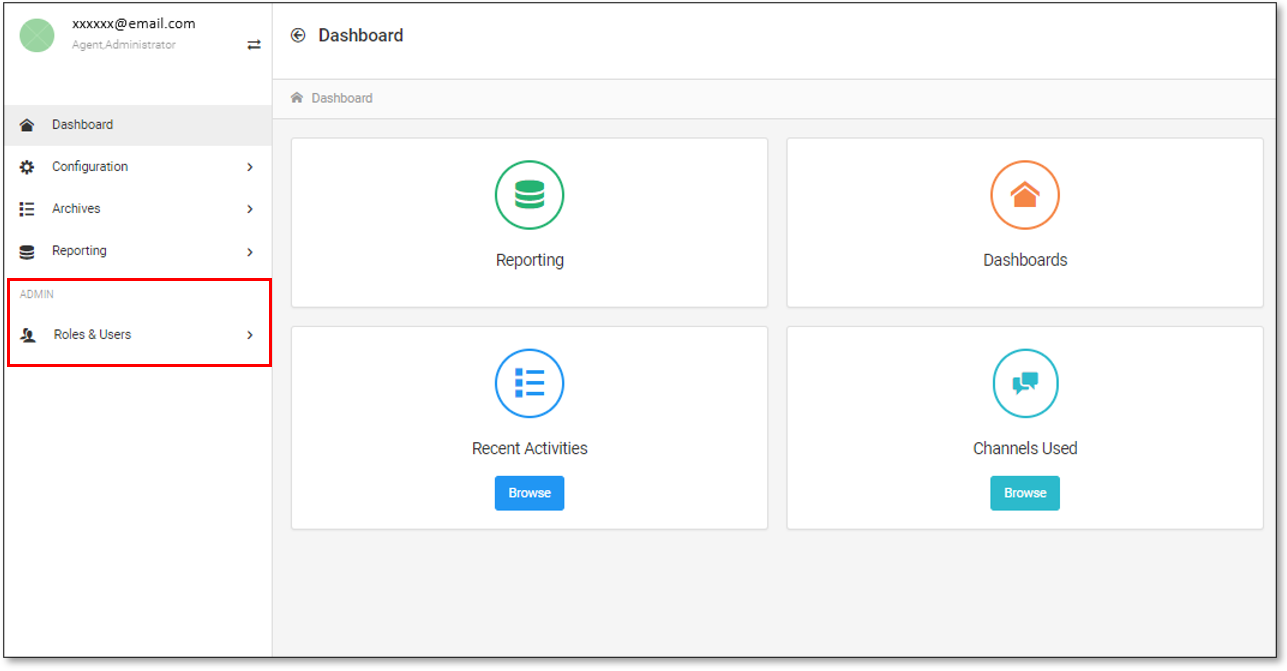The image size is (1287, 671).
Task: Expand the Configuration menu chevron
Action: pyautogui.click(x=250, y=167)
